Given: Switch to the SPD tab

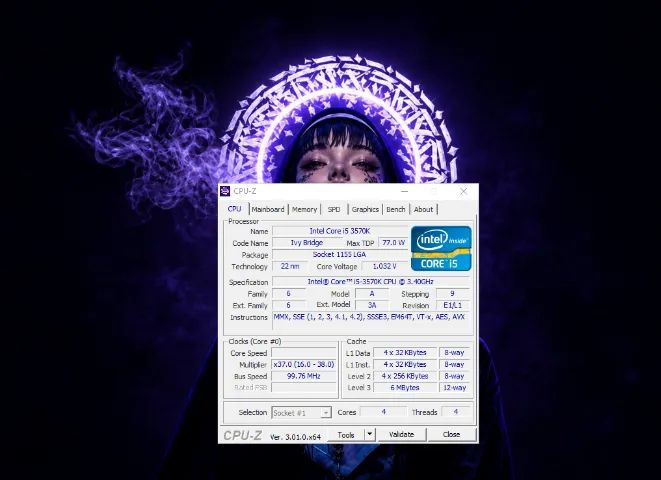Looking at the screenshot, I should (334, 209).
